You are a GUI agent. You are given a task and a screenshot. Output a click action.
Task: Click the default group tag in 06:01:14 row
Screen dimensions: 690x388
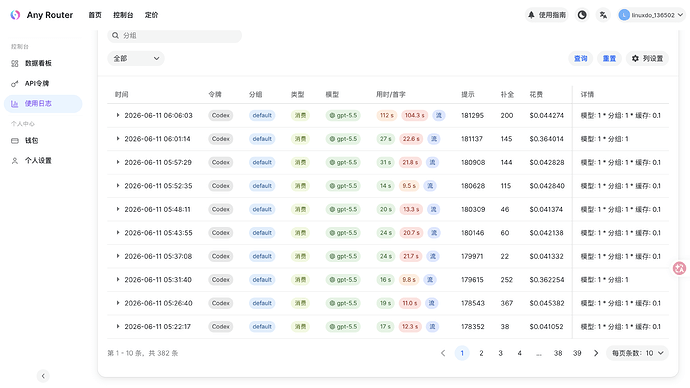pyautogui.click(x=262, y=139)
